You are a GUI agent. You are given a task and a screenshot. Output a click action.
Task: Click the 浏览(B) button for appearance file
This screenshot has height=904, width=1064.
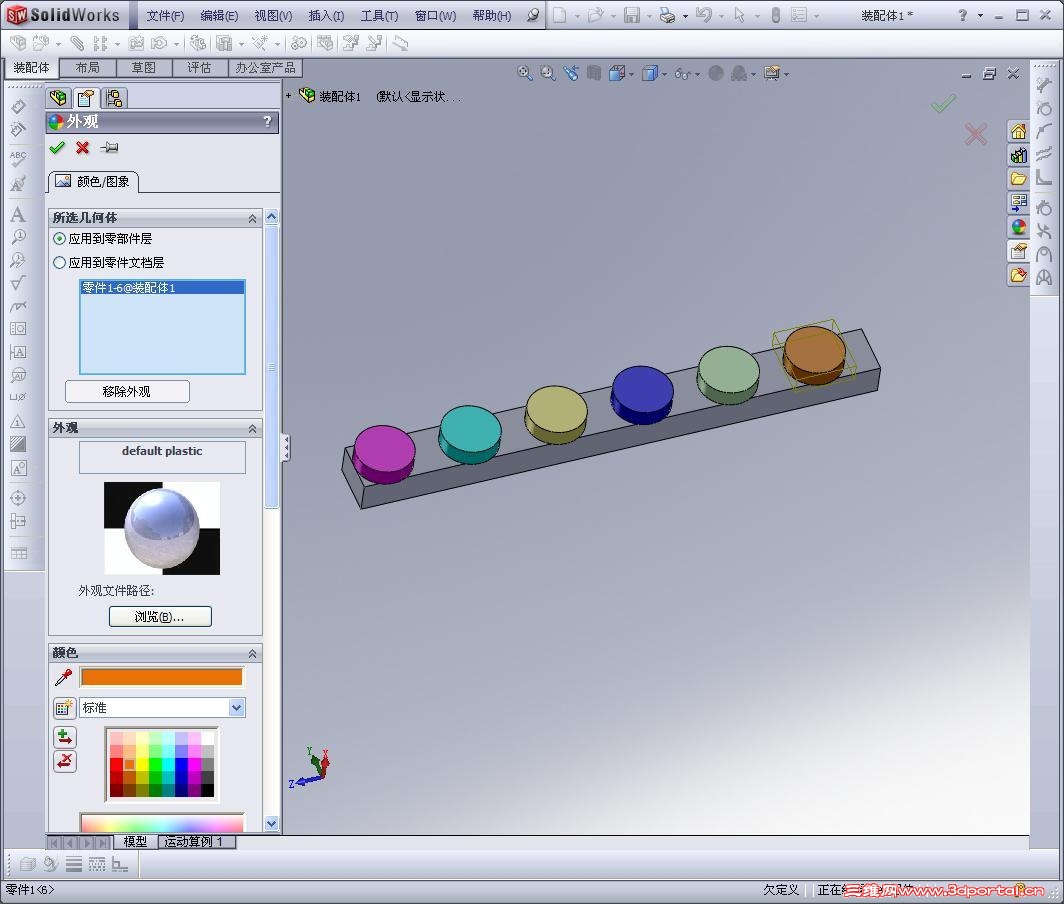click(161, 616)
